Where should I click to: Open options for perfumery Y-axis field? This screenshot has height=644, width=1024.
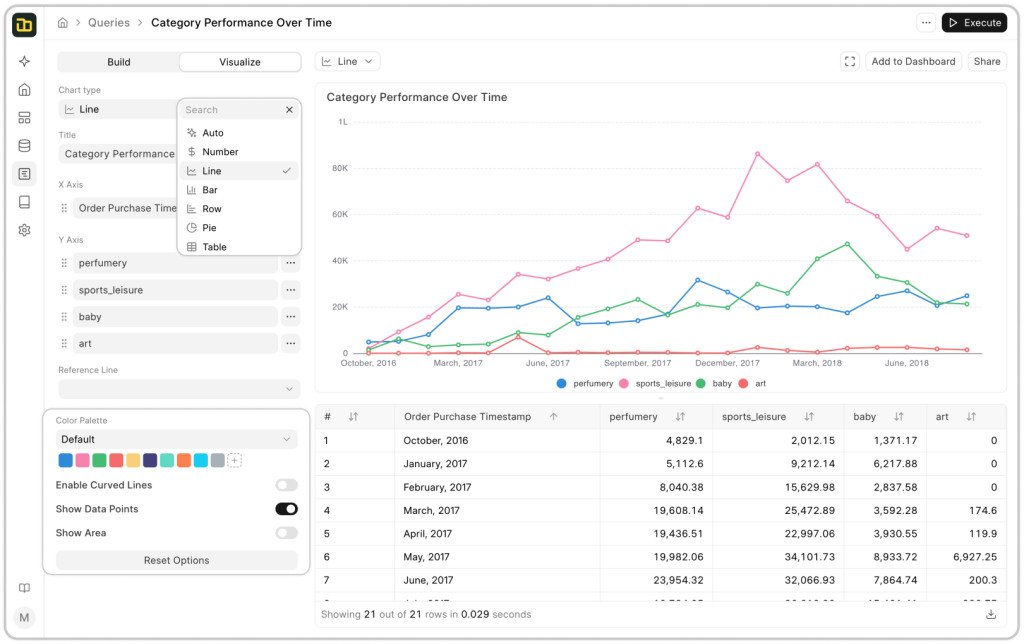coord(291,263)
